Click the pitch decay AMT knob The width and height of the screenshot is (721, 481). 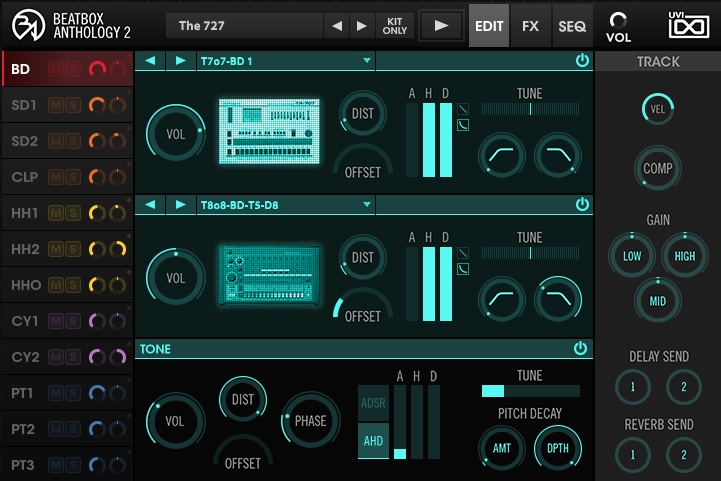pyautogui.click(x=502, y=448)
